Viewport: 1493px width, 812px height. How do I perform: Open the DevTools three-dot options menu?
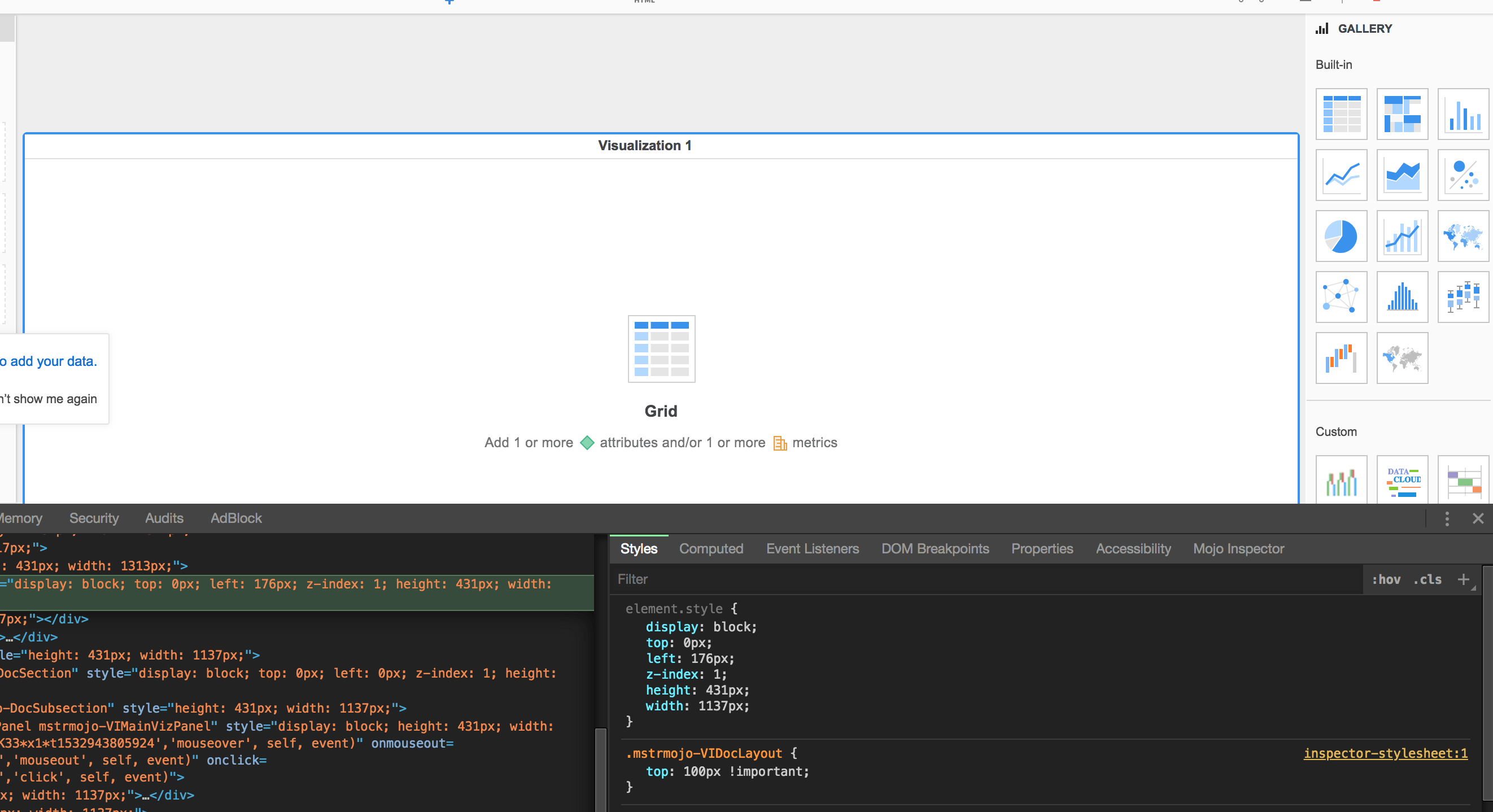pos(1447,519)
